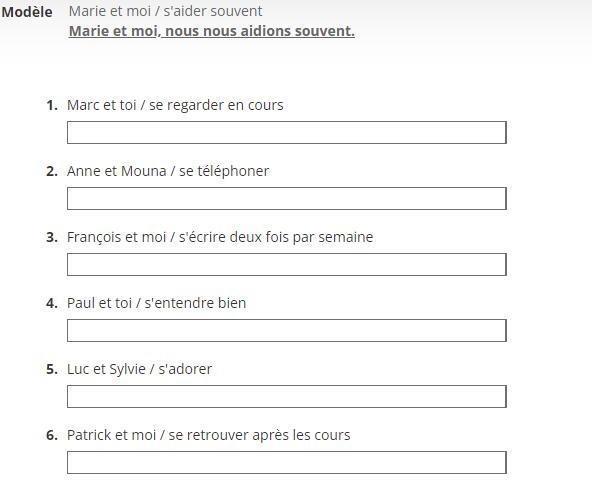This screenshot has height=496, width=592.
Task: Activate the input under Luc et Sylvie
Action: point(287,397)
